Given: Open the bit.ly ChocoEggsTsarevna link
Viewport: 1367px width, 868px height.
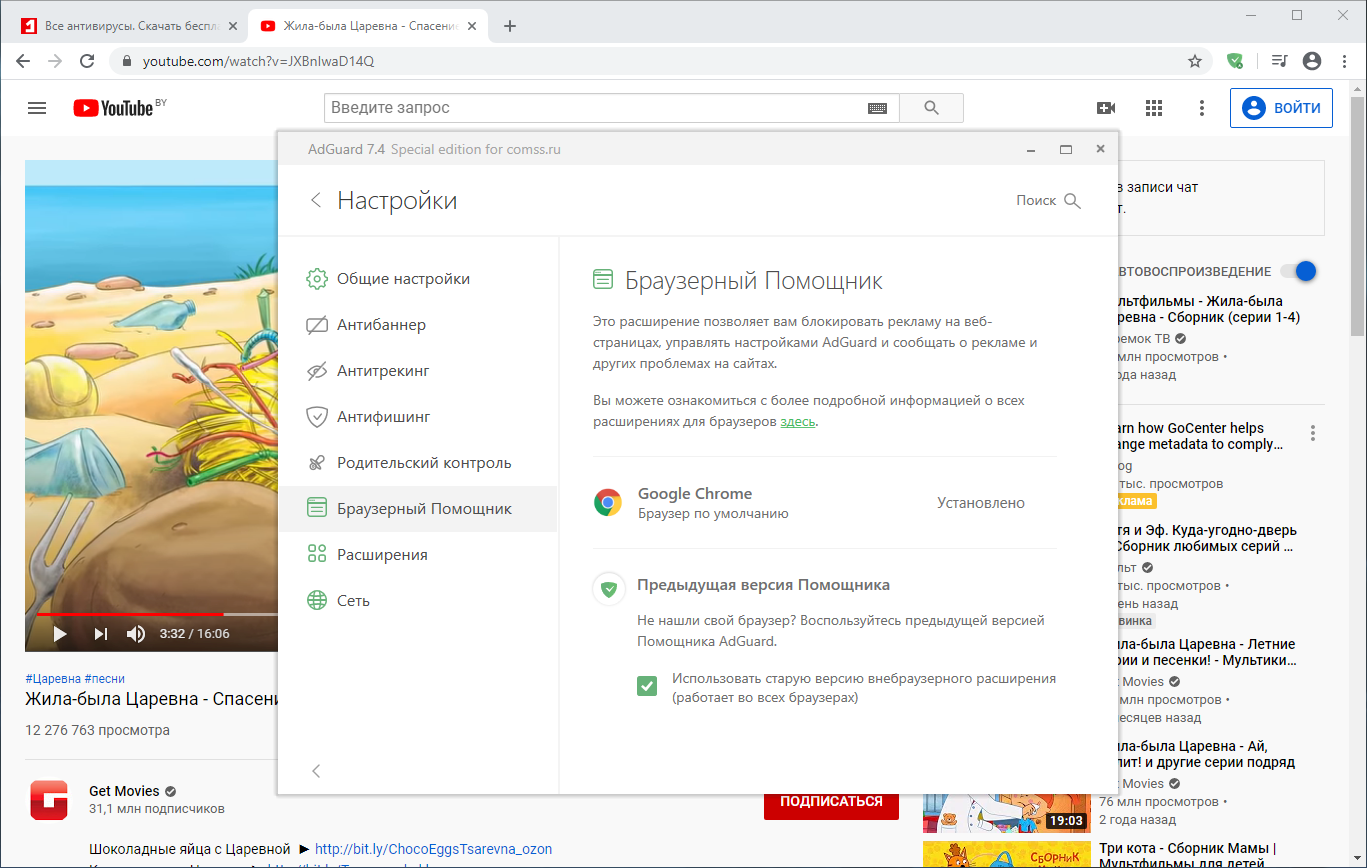Looking at the screenshot, I should pos(433,849).
